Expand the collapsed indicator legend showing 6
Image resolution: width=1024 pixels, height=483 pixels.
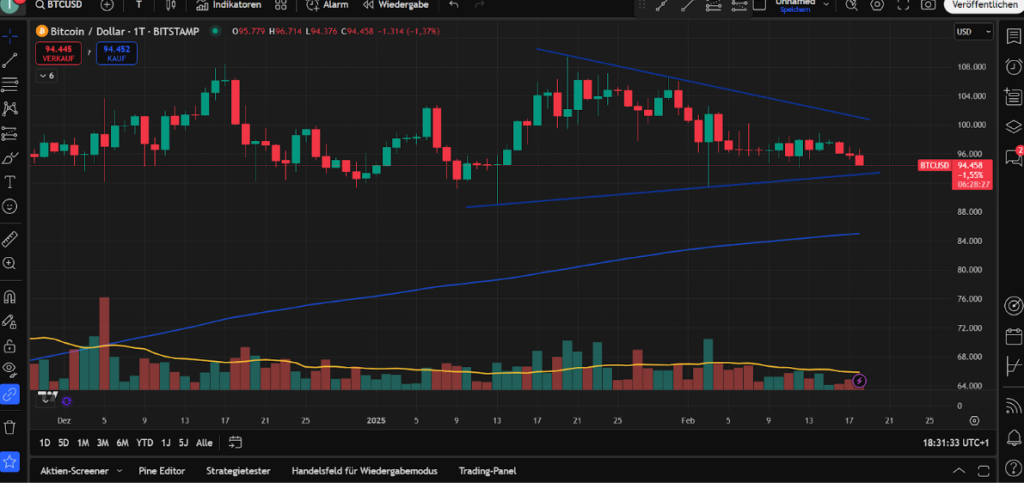(x=46, y=76)
